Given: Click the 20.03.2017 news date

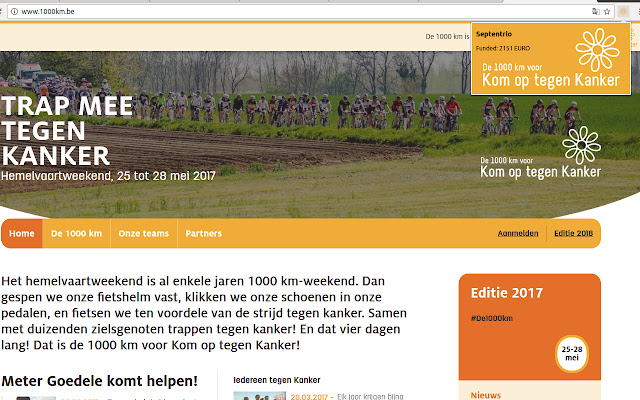Looking at the screenshot, I should (x=309, y=397).
